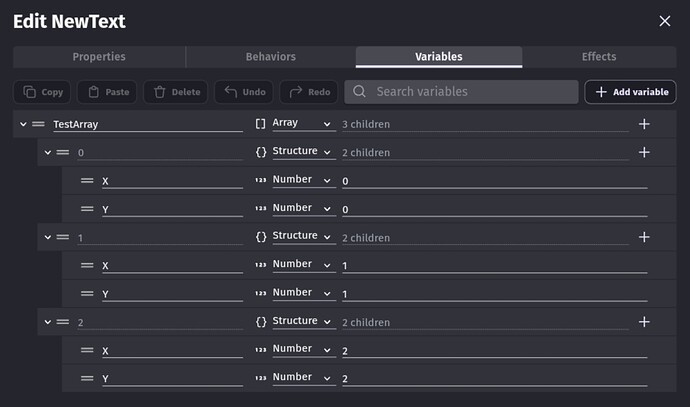Click drag handle of X in element 0

pos(87,180)
